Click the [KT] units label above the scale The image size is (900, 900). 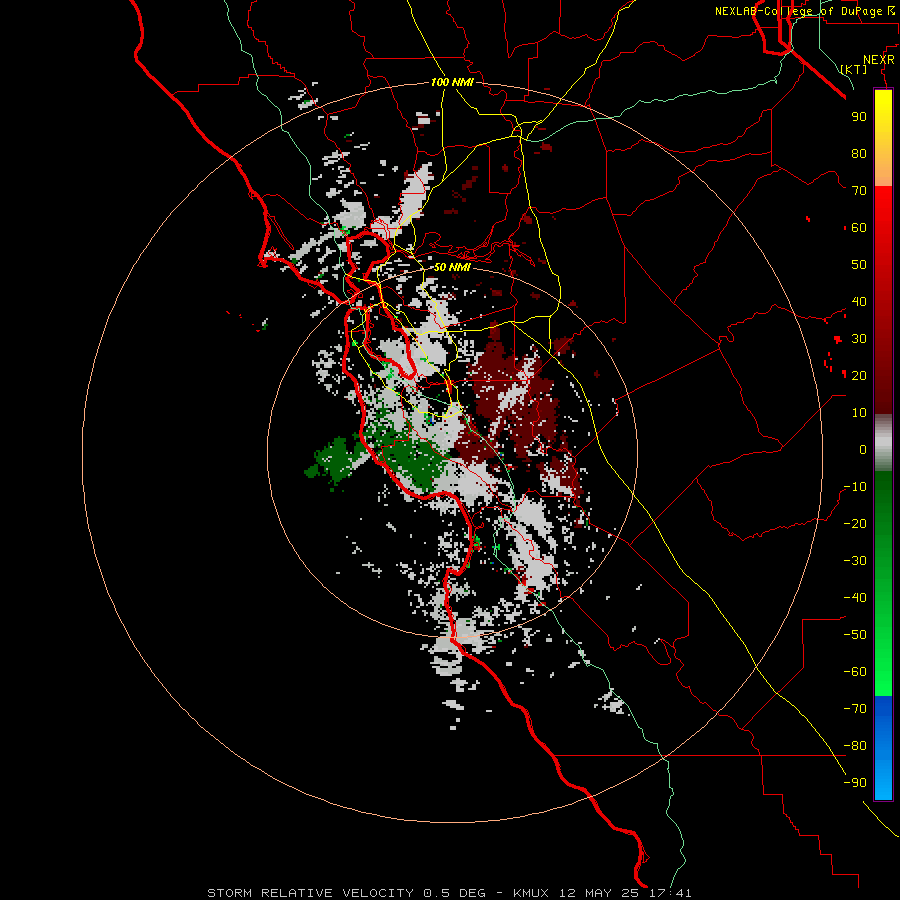click(853, 69)
